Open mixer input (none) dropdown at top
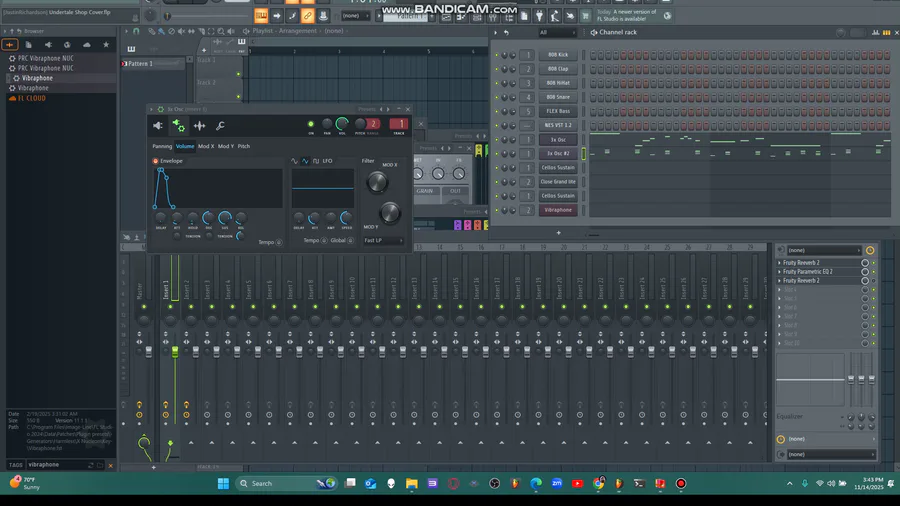This screenshot has width=900, height=506. coord(824,251)
